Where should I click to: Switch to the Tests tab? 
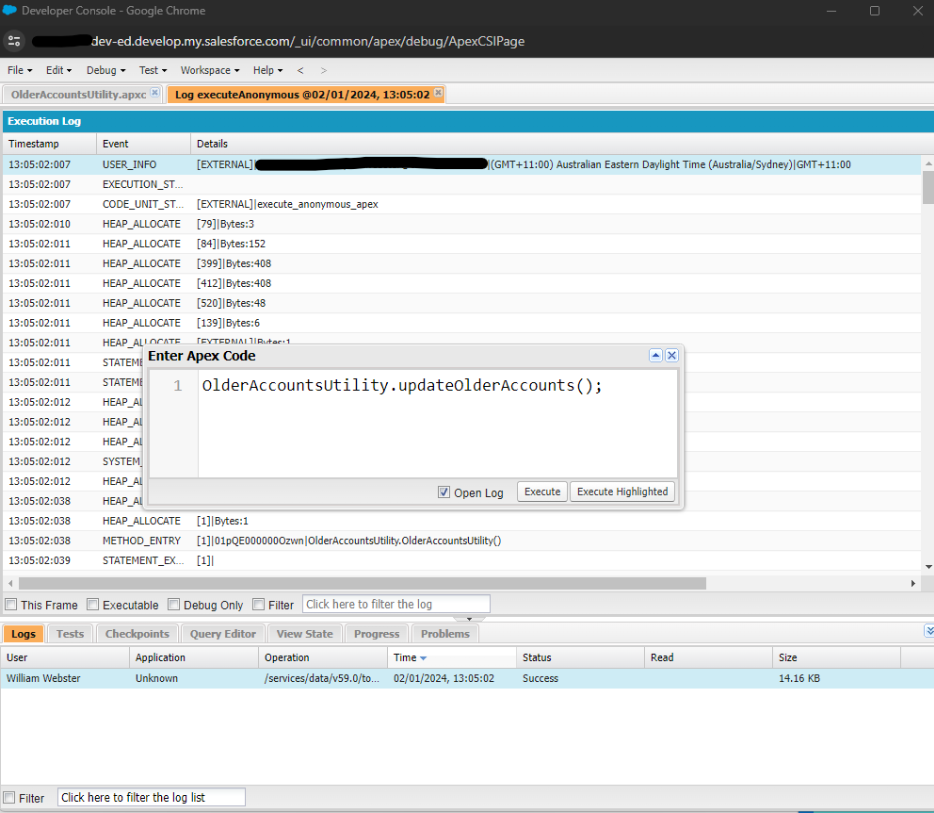pyautogui.click(x=70, y=634)
